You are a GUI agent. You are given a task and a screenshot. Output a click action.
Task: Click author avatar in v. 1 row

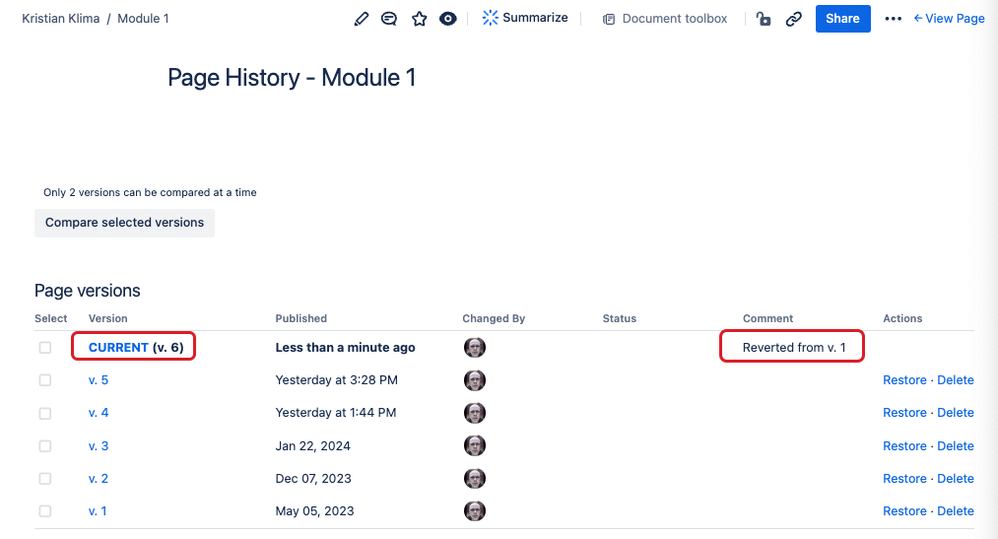pyautogui.click(x=474, y=511)
